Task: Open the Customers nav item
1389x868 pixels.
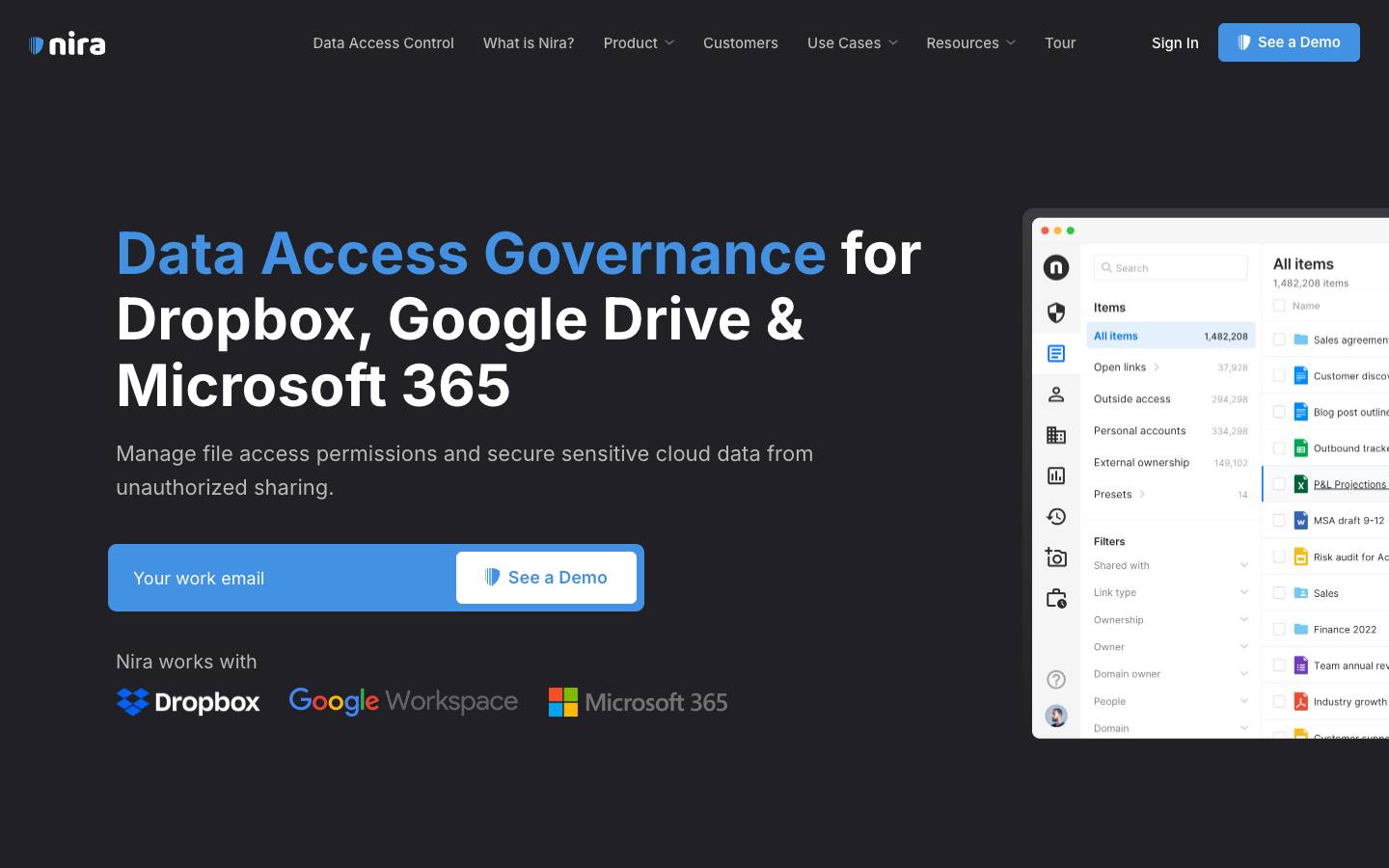Action: (741, 43)
